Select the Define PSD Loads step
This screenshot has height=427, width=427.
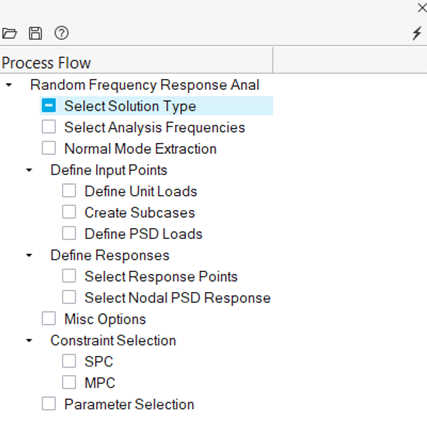(143, 234)
